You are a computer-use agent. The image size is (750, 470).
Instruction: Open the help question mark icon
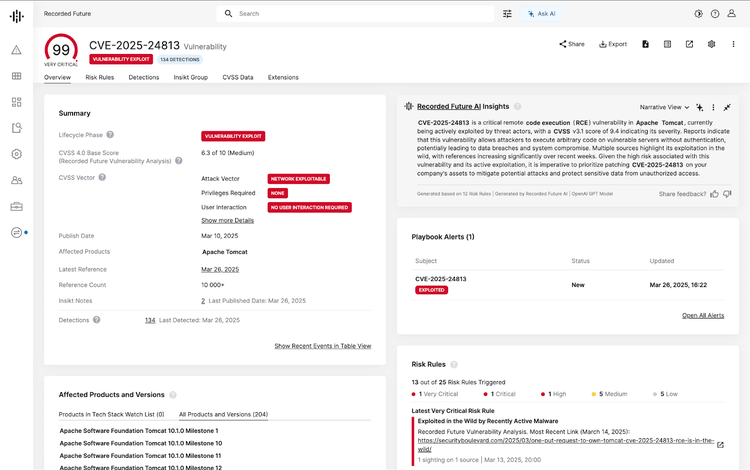[715, 14]
